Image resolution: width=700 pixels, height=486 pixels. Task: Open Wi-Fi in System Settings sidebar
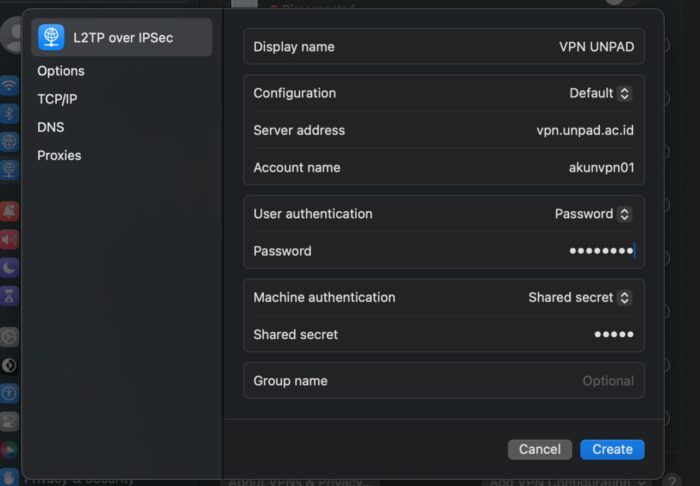(x=9, y=85)
